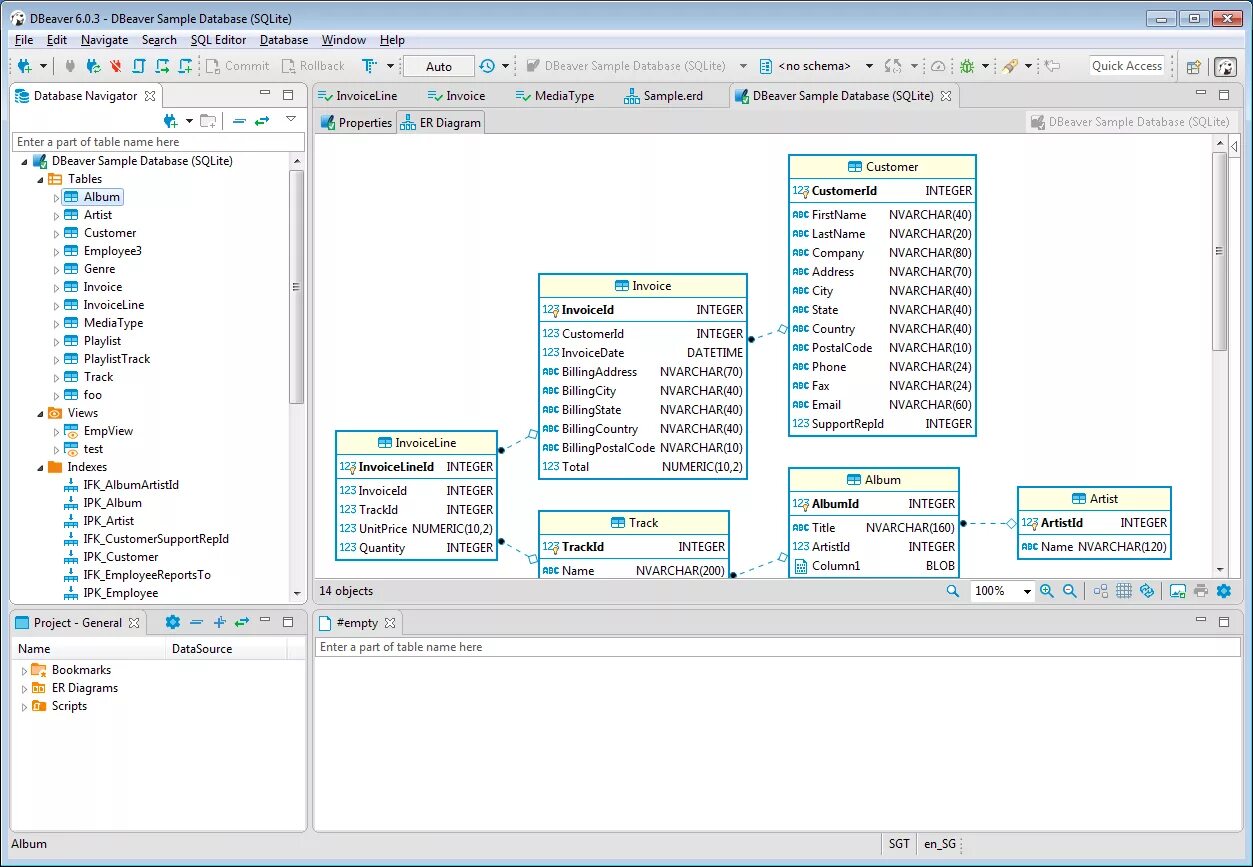This screenshot has height=867, width=1253.
Task: Click the arrange diagram layout icon
Action: (1101, 591)
